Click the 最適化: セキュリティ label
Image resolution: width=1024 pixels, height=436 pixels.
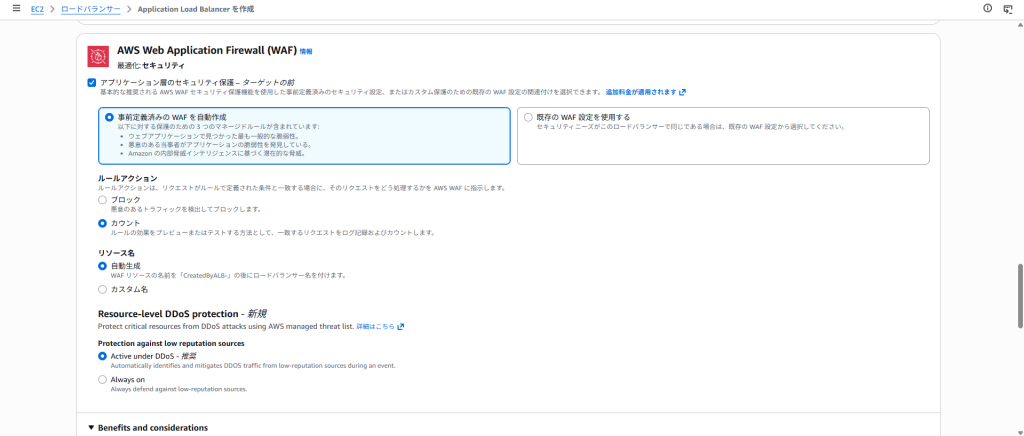[151, 66]
